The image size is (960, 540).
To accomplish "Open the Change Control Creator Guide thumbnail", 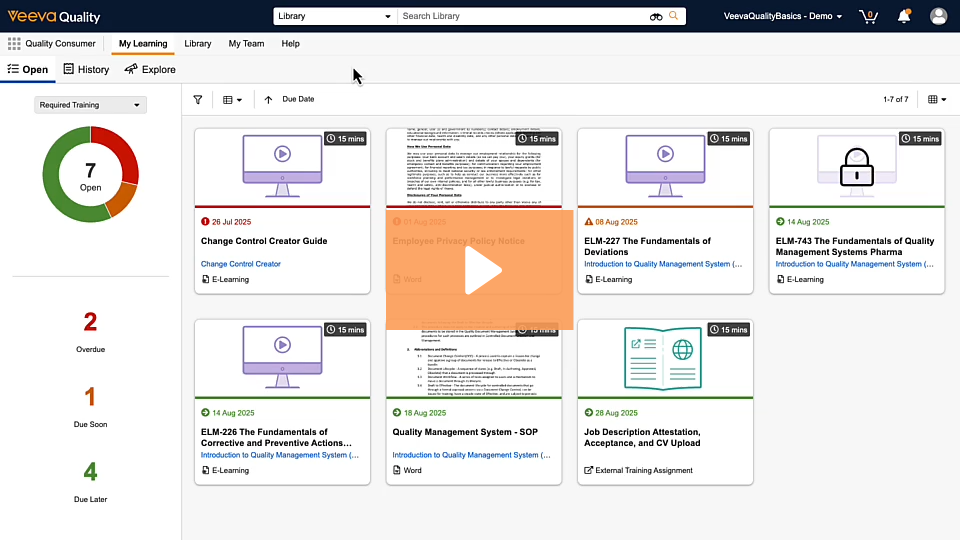I will pos(282,167).
